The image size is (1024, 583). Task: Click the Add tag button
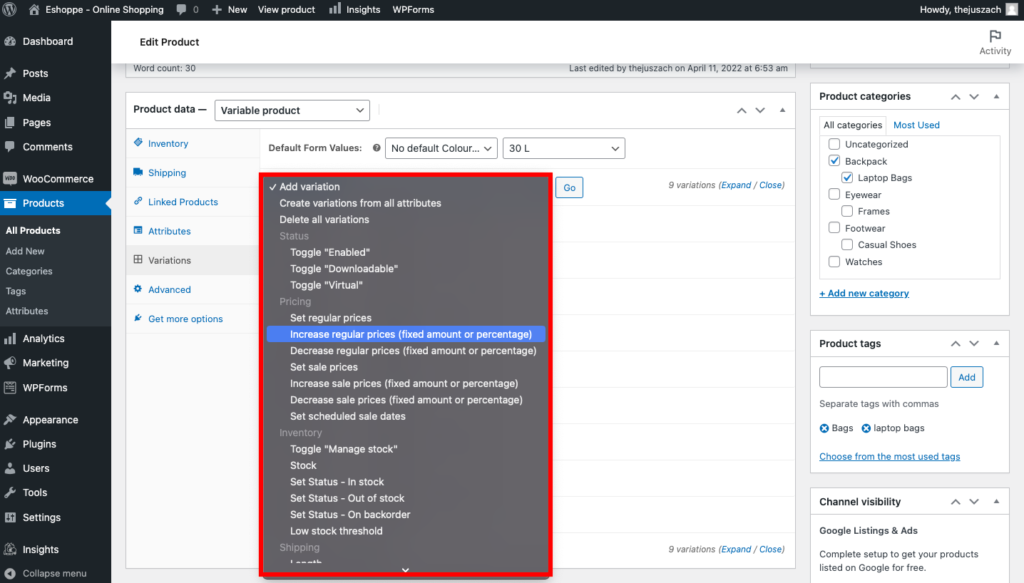coord(967,377)
